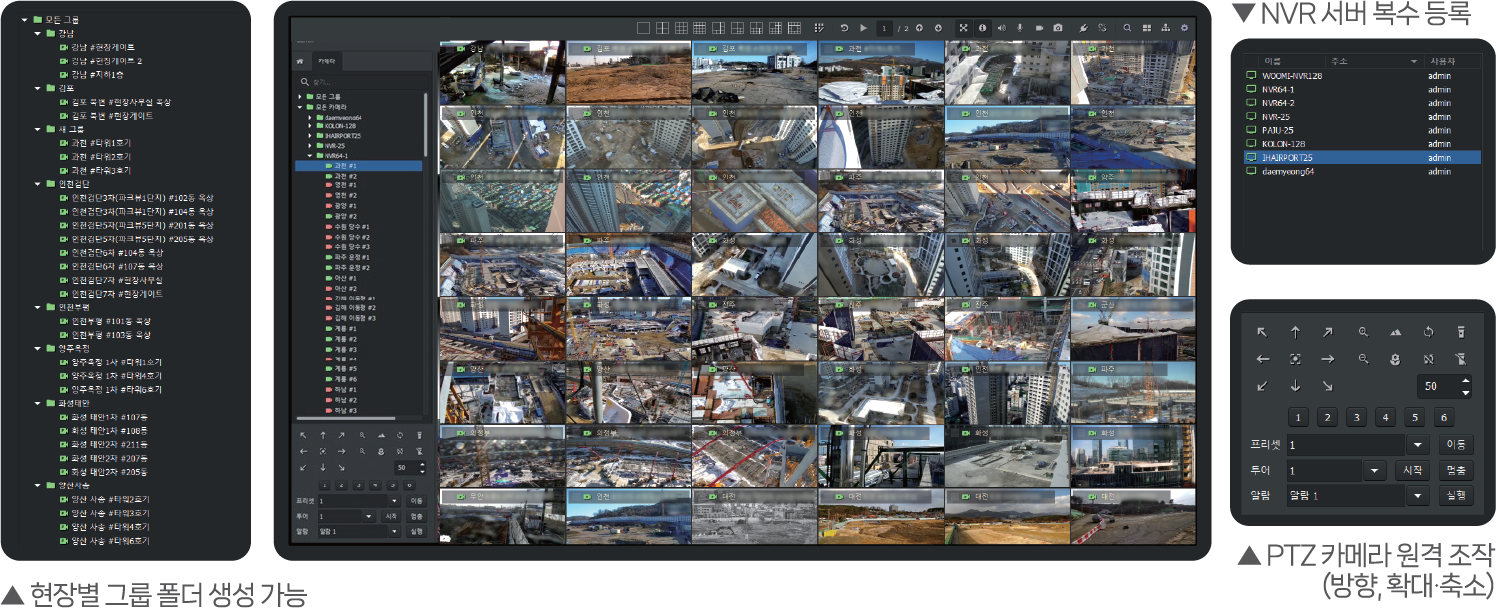This screenshot has width=1496, height=608.
Task: Turn off auto-rotate with the crossed icon
Action: pyautogui.click(x=1428, y=358)
